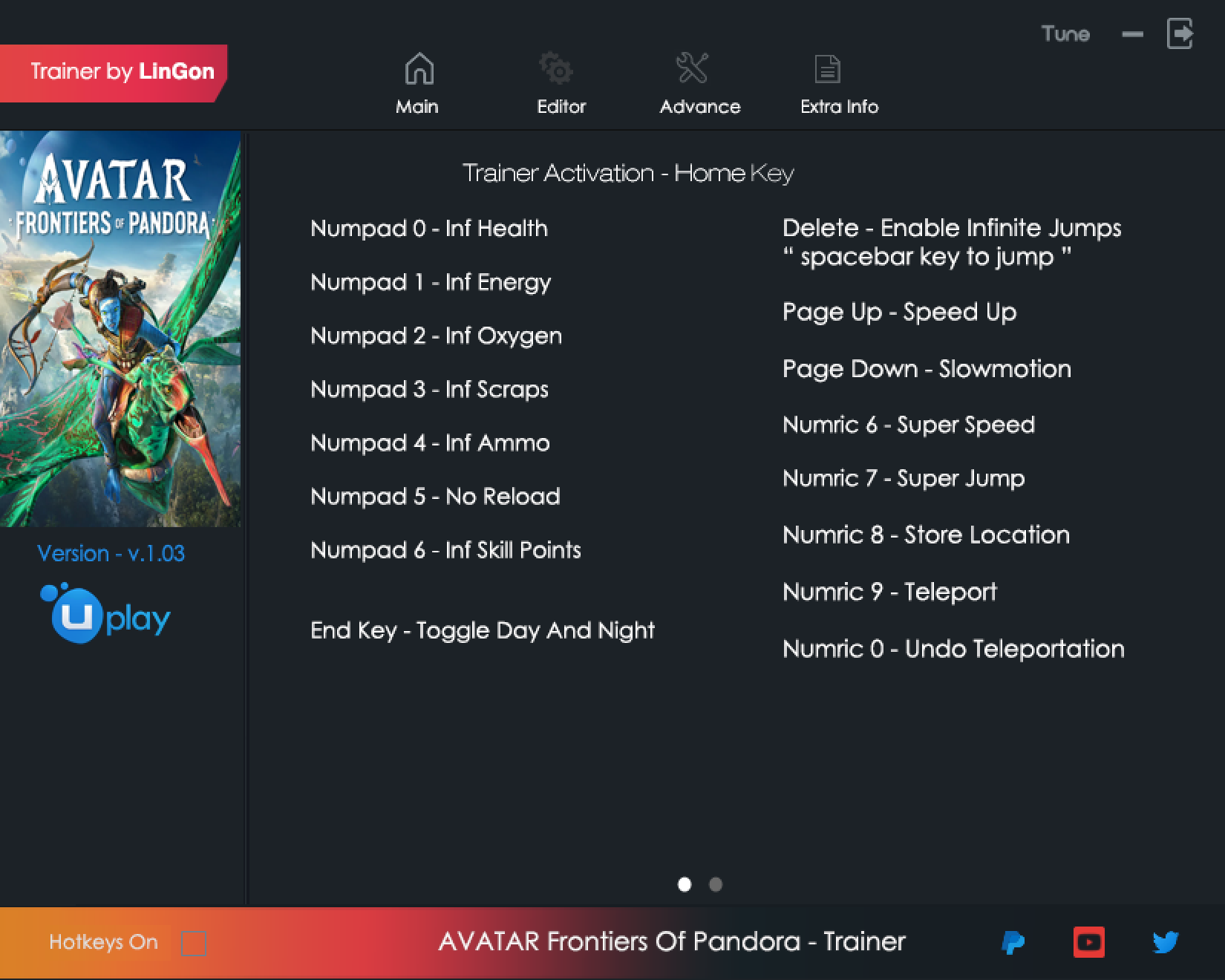
Task: Click the Extra Info tab label
Action: [840, 107]
